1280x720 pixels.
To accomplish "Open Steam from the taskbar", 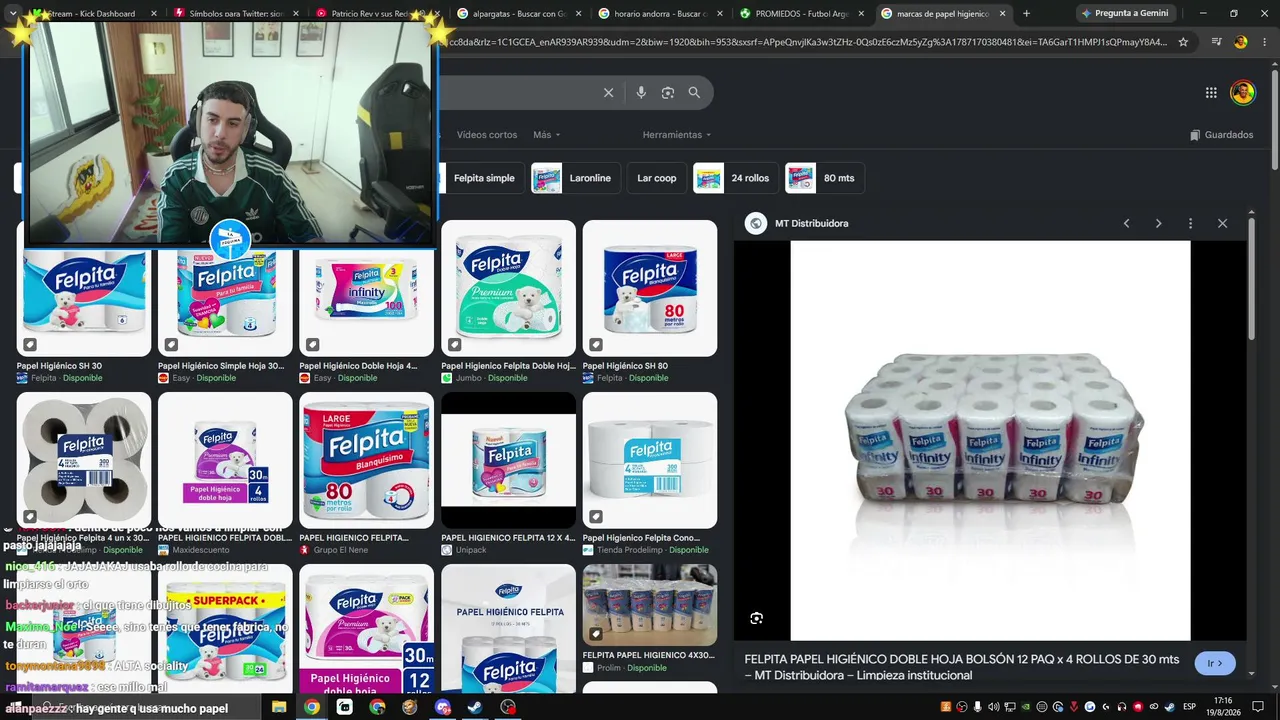I will (x=475, y=707).
